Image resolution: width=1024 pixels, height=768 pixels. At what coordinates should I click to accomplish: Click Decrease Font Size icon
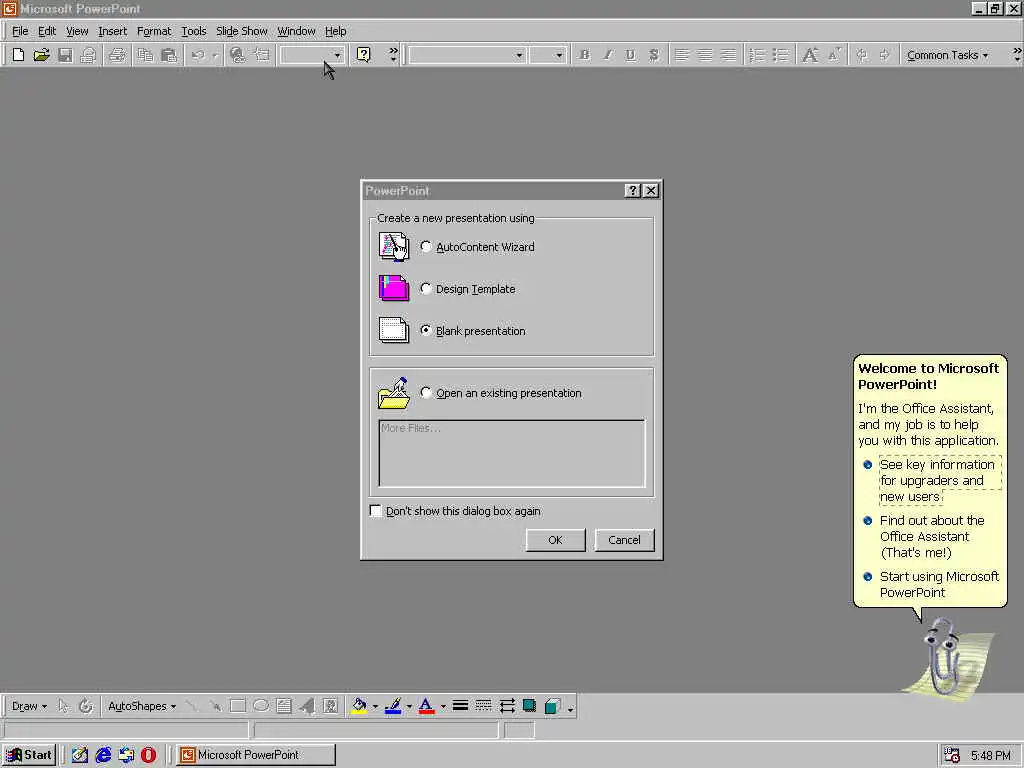tap(834, 55)
